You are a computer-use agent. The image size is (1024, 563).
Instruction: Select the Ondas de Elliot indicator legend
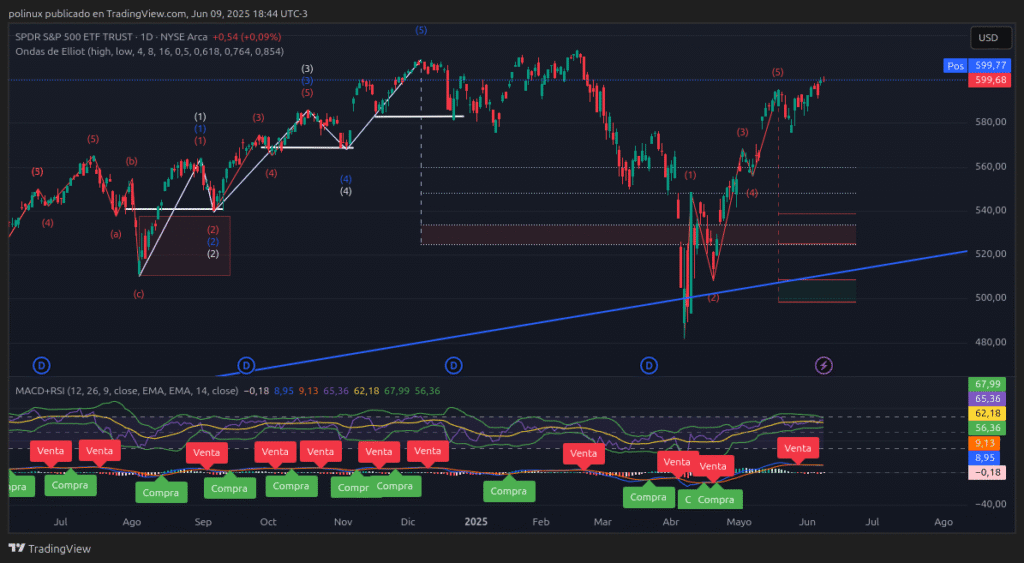tap(150, 52)
